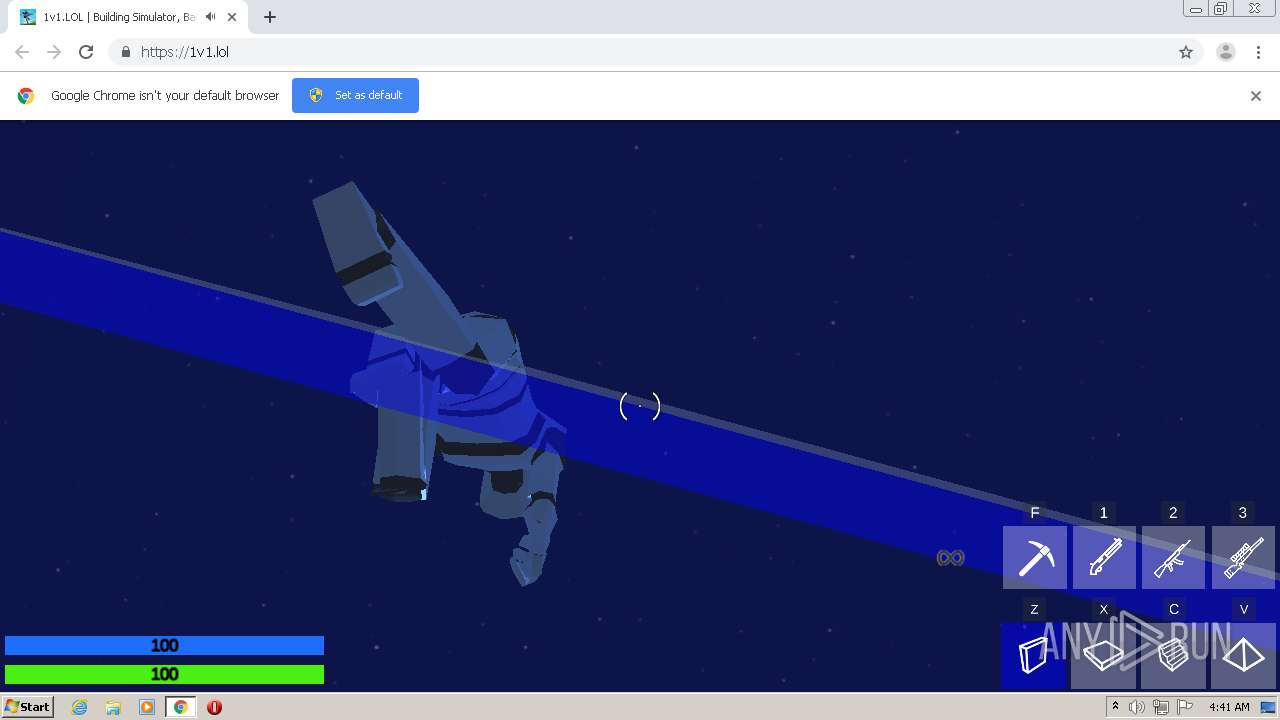Open the media player taskbar icon

click(147, 707)
